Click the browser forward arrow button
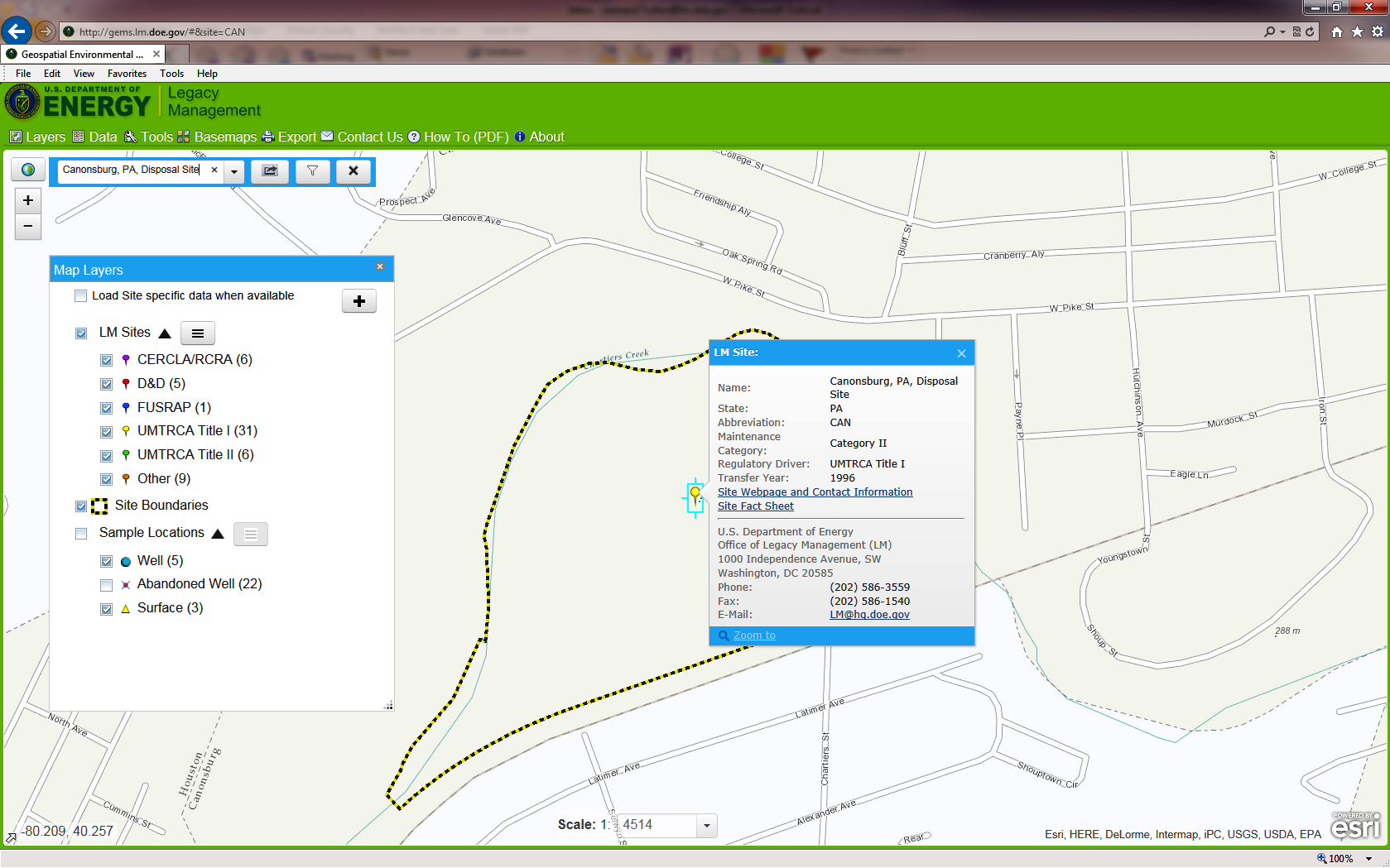1390x868 pixels. (x=45, y=31)
